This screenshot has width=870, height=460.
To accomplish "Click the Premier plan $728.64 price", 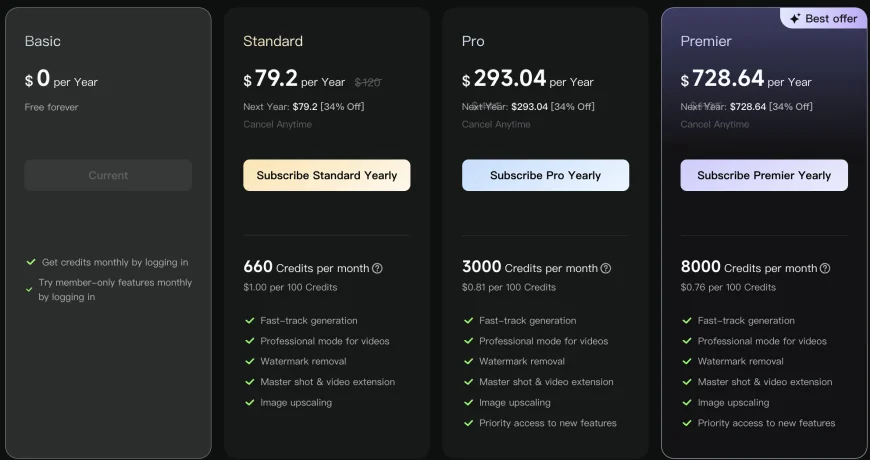I will (x=722, y=79).
